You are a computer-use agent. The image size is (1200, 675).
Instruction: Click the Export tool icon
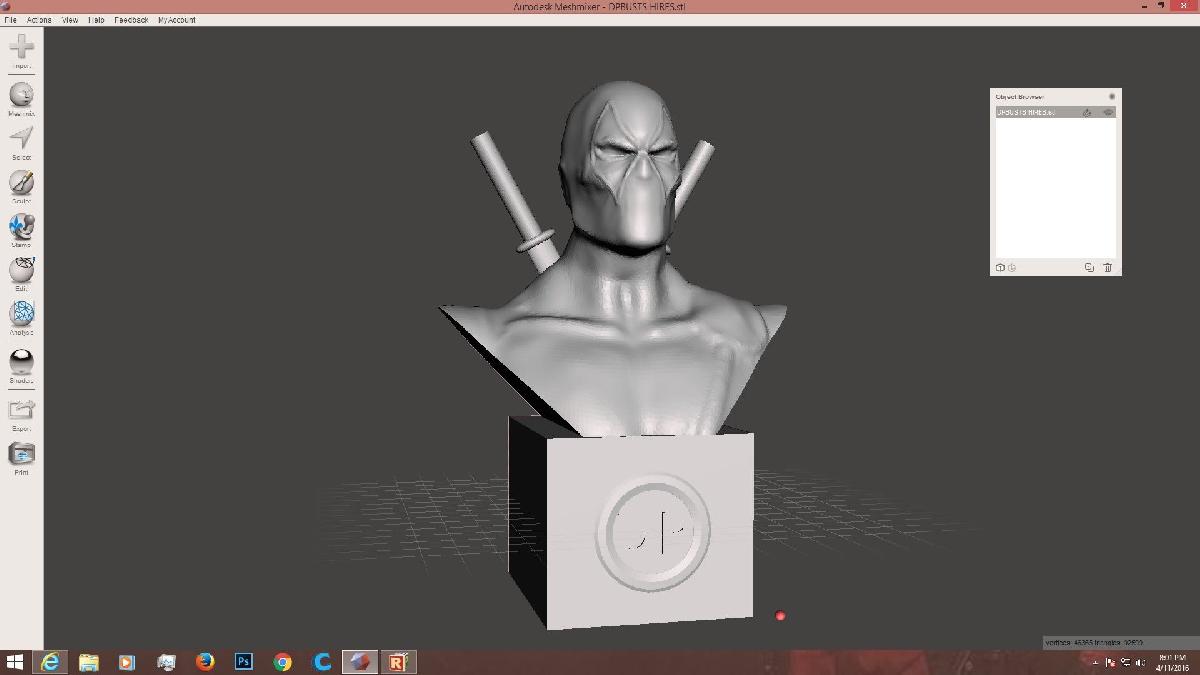pyautogui.click(x=20, y=410)
